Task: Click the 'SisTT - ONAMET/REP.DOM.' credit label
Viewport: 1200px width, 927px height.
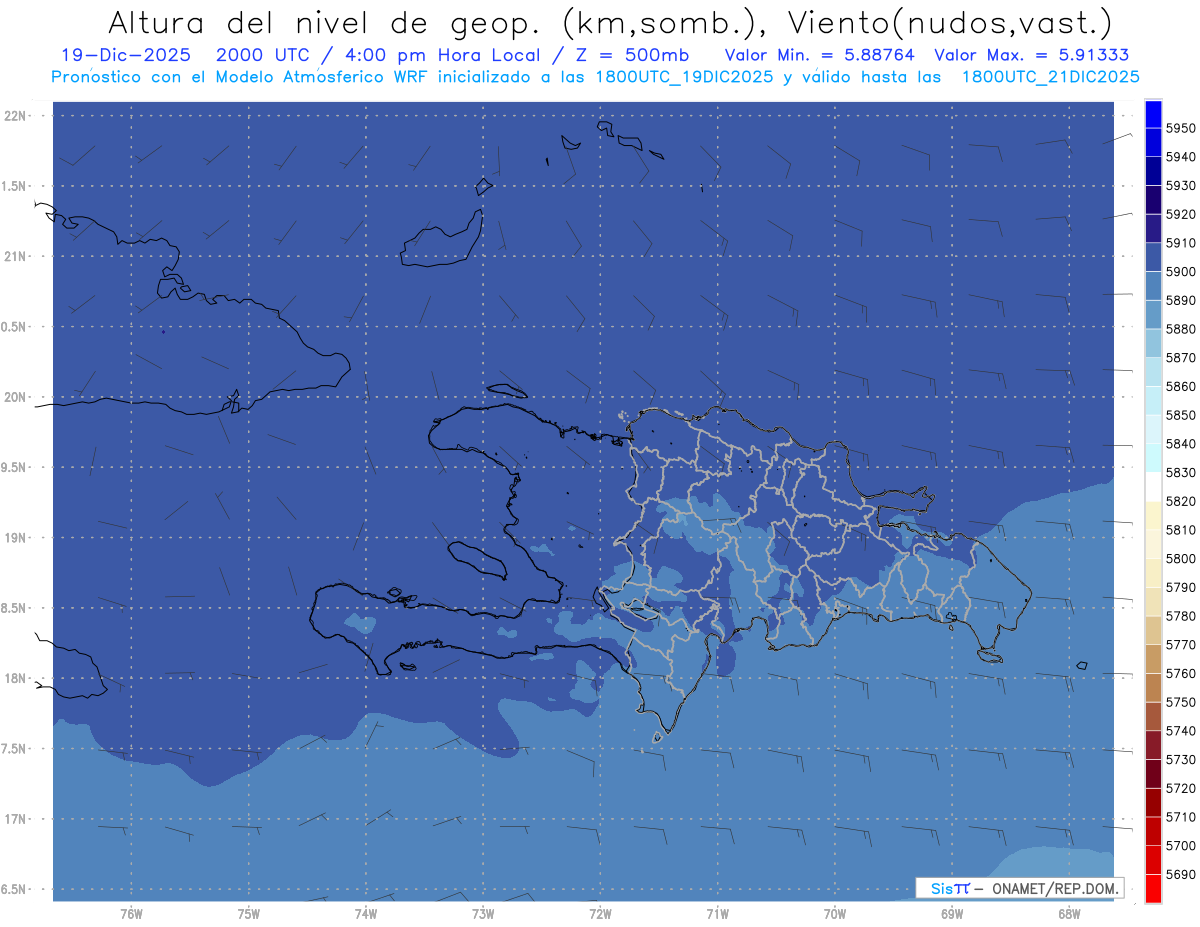Action: pos(1018,888)
